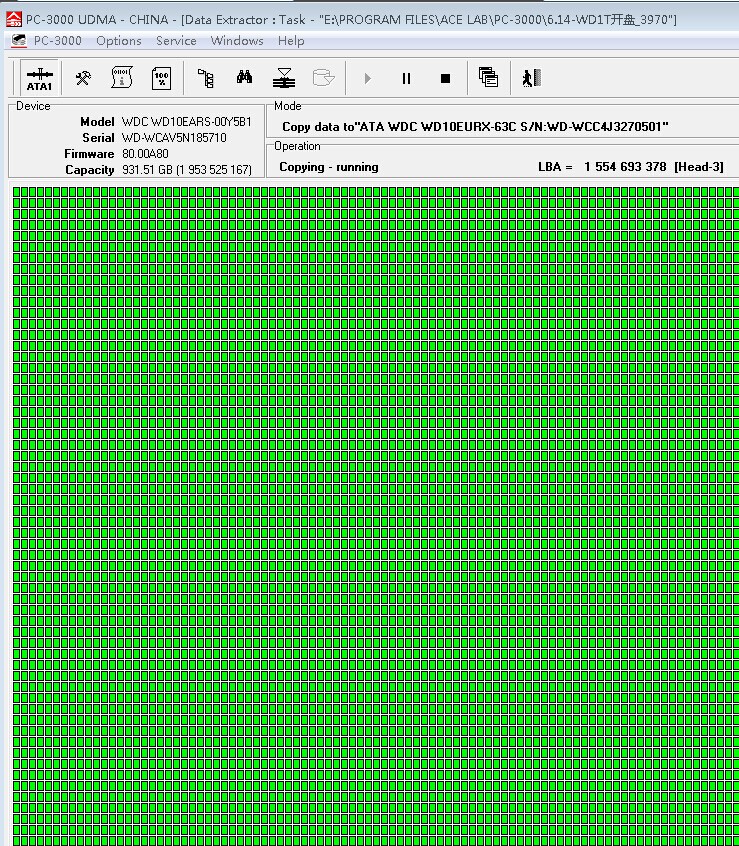
Task: Stop the copy operation
Action: (446, 78)
